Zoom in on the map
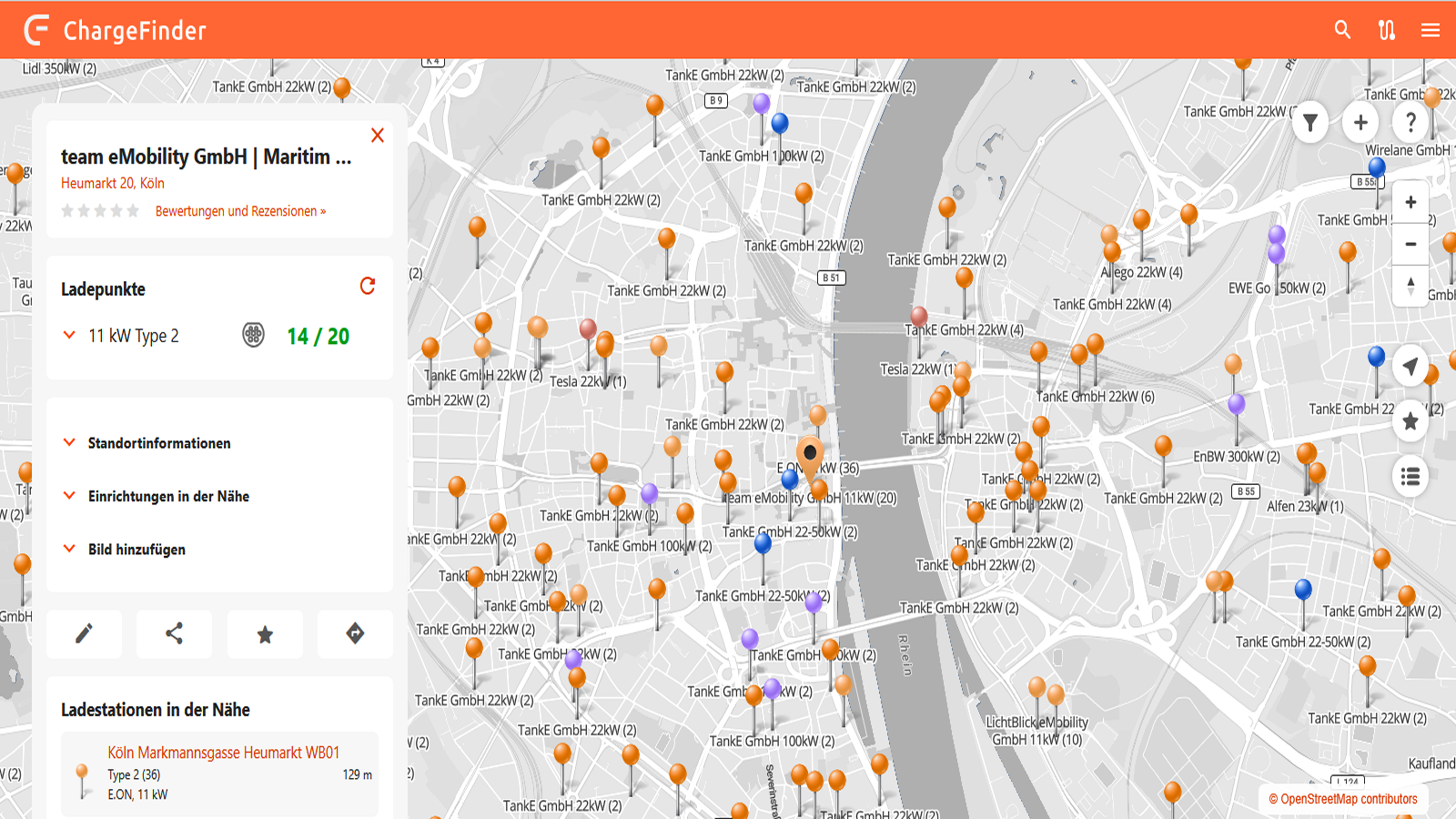1456x819 pixels. (1410, 202)
